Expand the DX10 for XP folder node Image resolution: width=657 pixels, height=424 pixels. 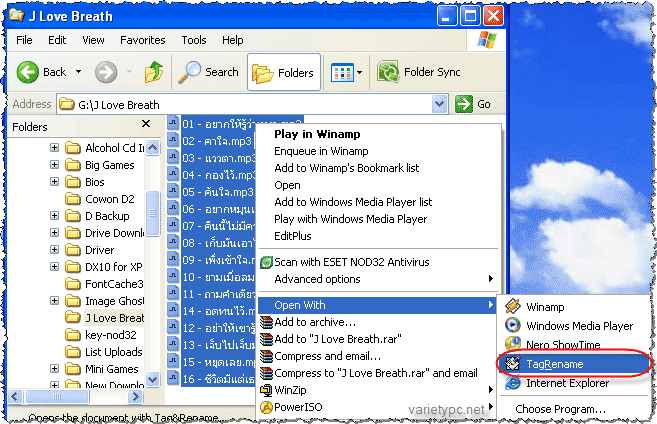tap(54, 266)
